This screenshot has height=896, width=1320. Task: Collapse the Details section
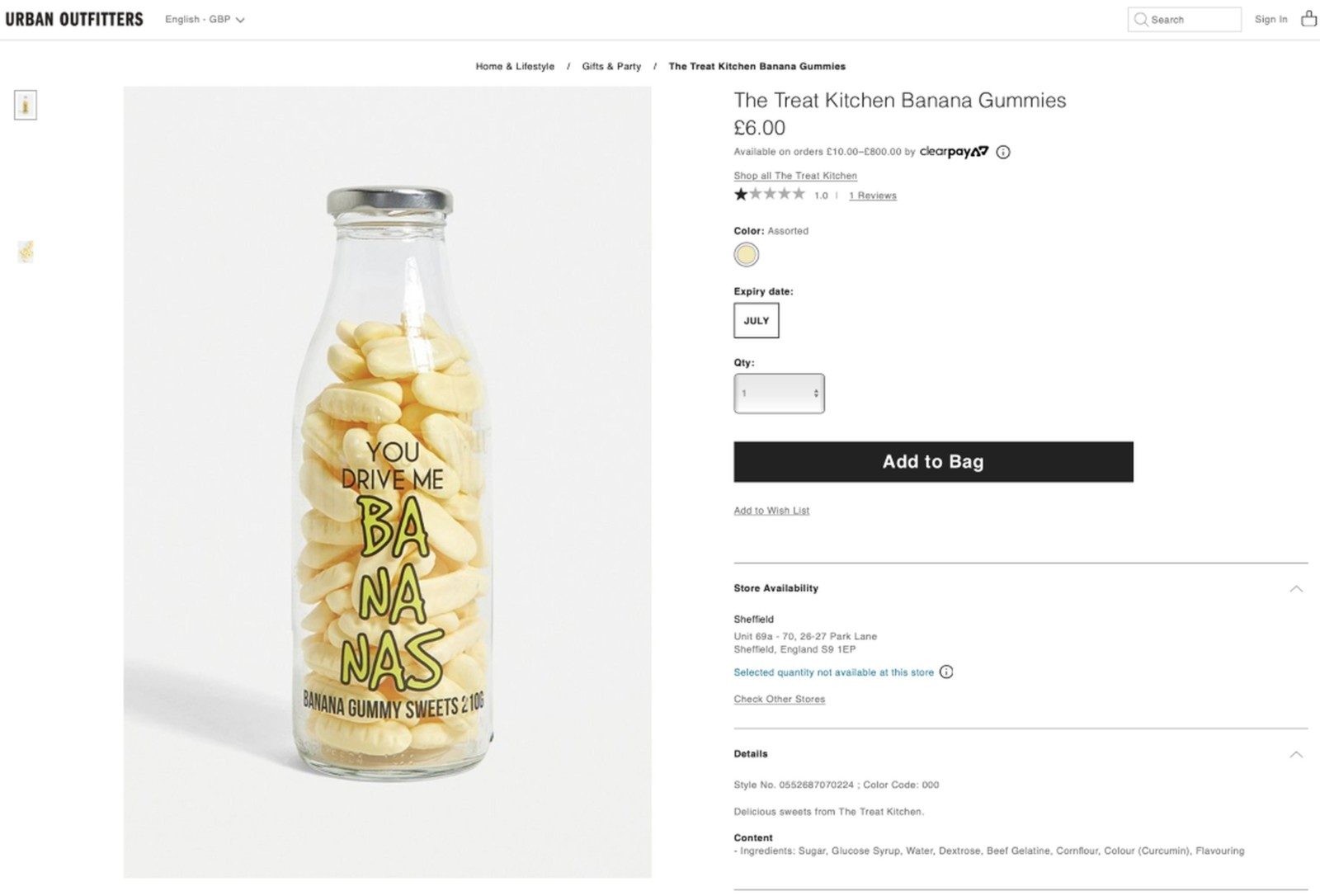1296,754
